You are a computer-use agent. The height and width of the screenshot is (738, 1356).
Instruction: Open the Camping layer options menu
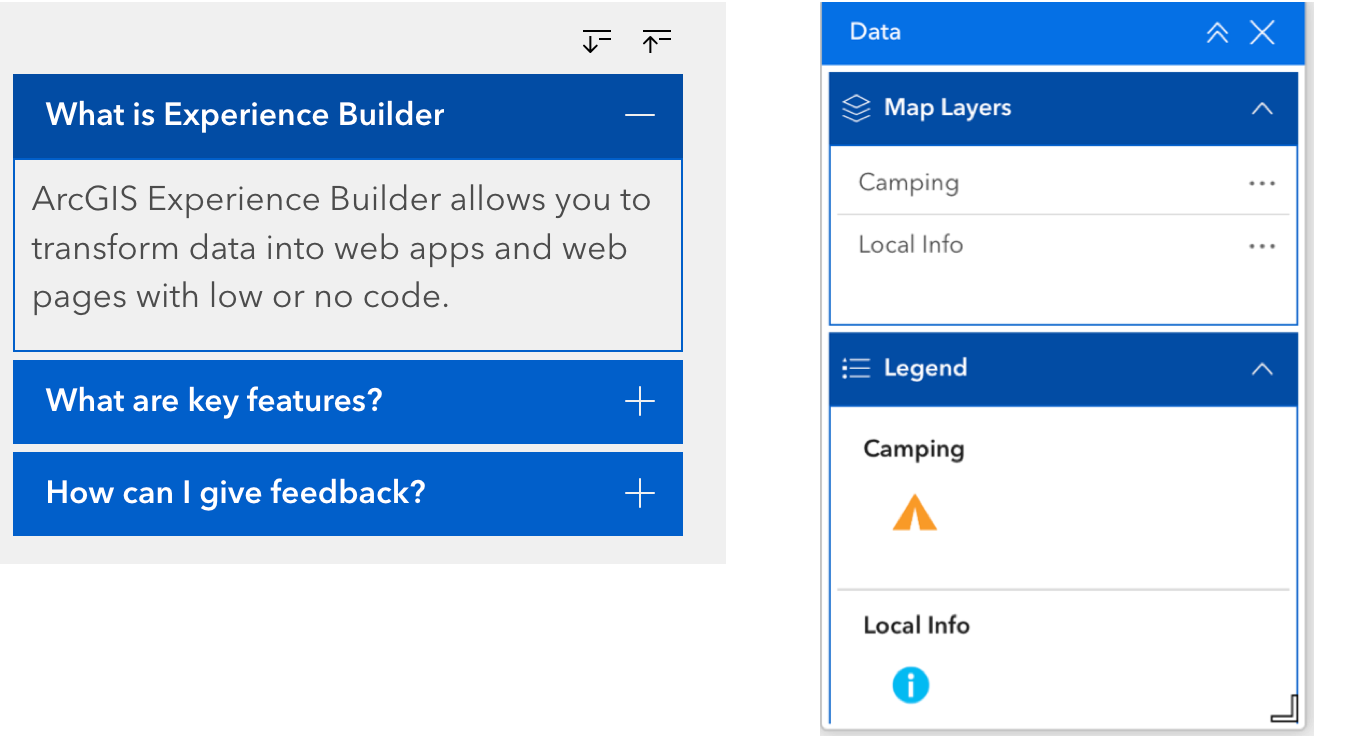[1262, 184]
